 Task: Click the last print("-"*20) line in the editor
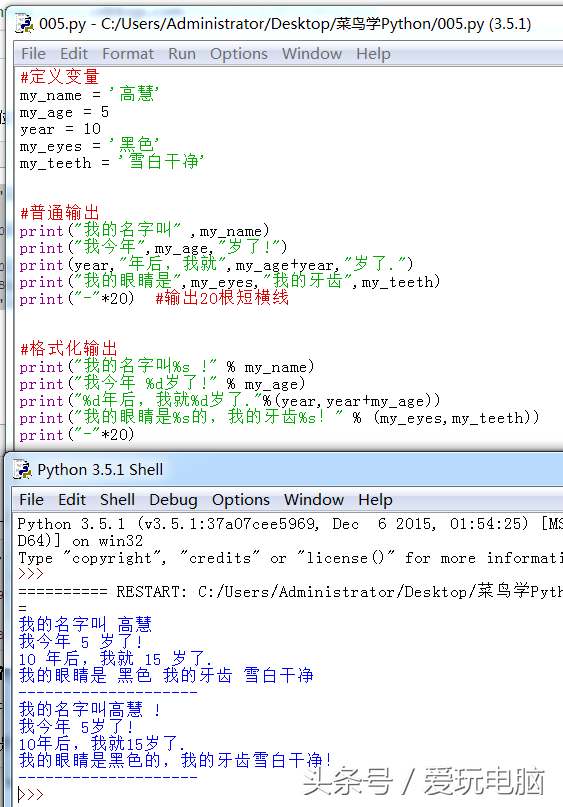pos(77,434)
